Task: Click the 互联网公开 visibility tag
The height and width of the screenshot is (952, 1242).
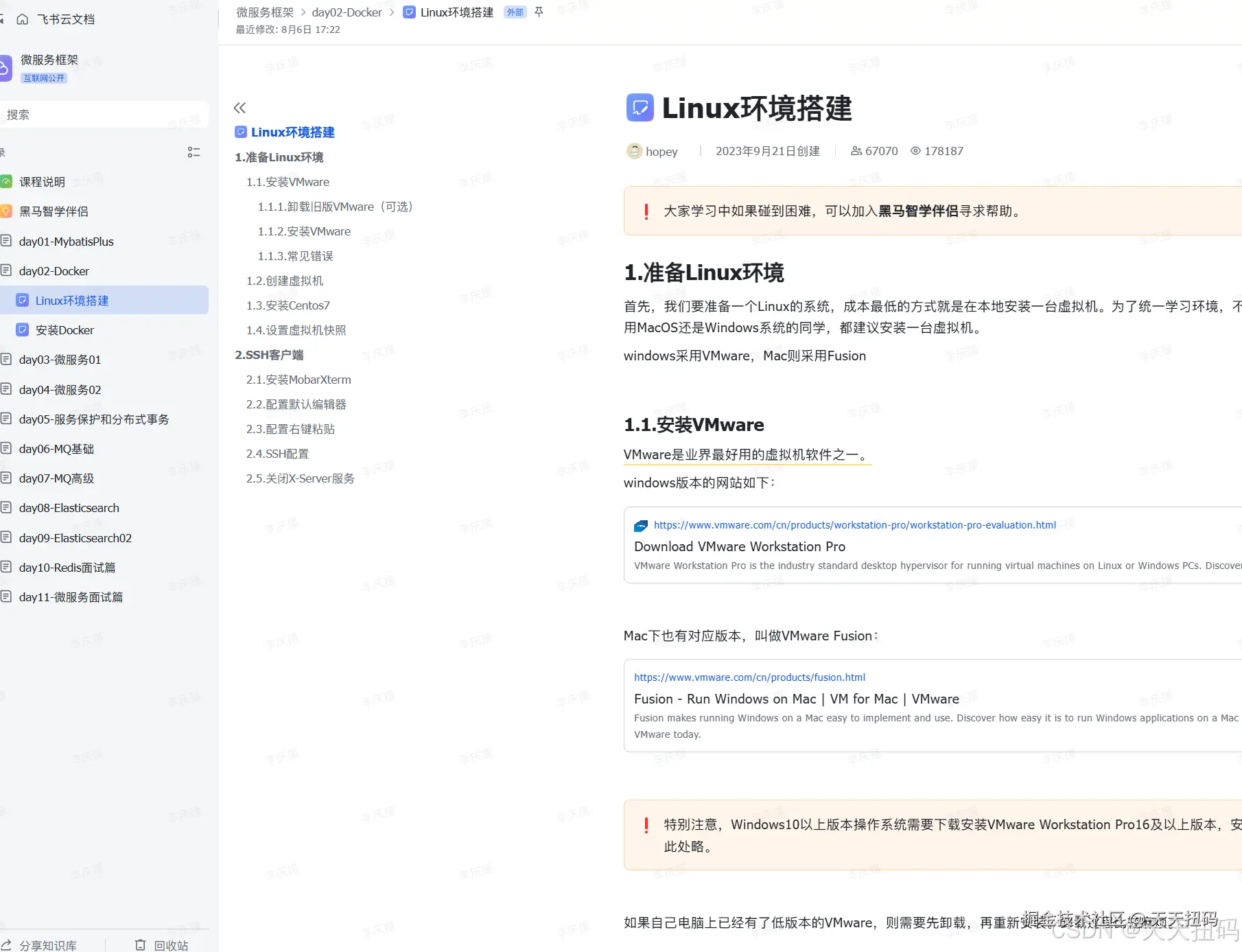Action: (x=44, y=78)
